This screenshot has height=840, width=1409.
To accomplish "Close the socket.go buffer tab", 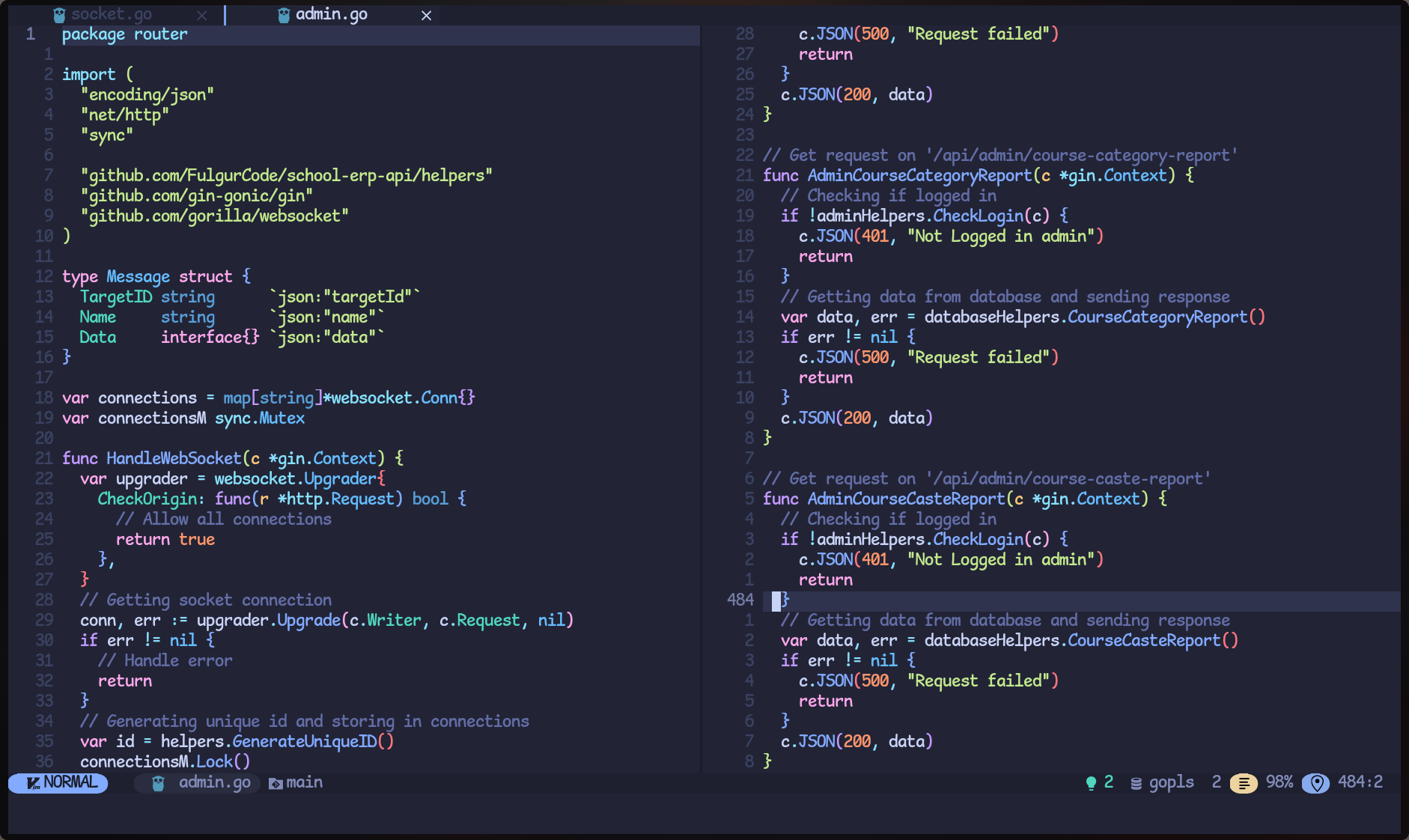I will point(201,15).
